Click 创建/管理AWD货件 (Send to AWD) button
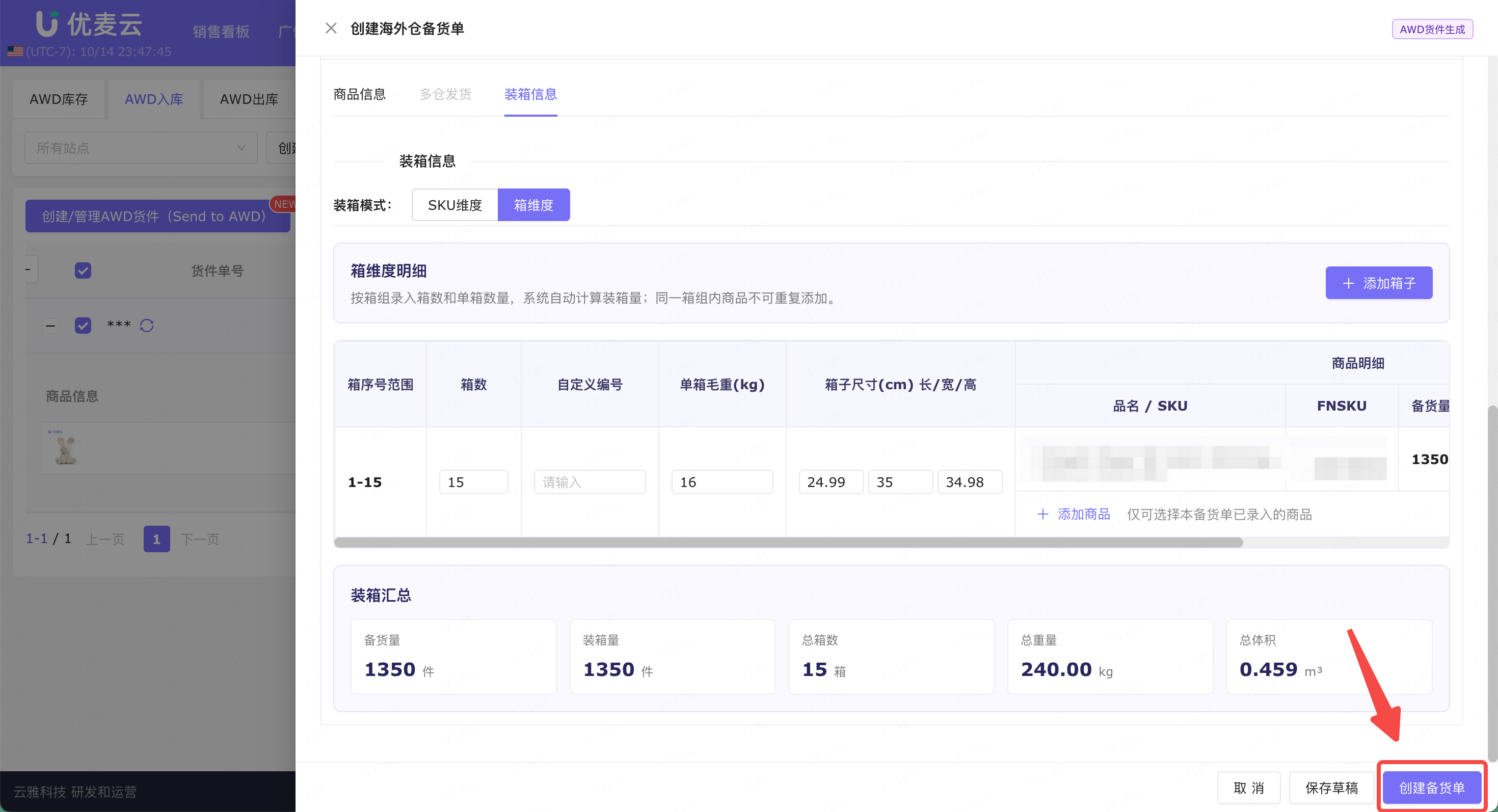This screenshot has height=812, width=1498. click(x=157, y=216)
